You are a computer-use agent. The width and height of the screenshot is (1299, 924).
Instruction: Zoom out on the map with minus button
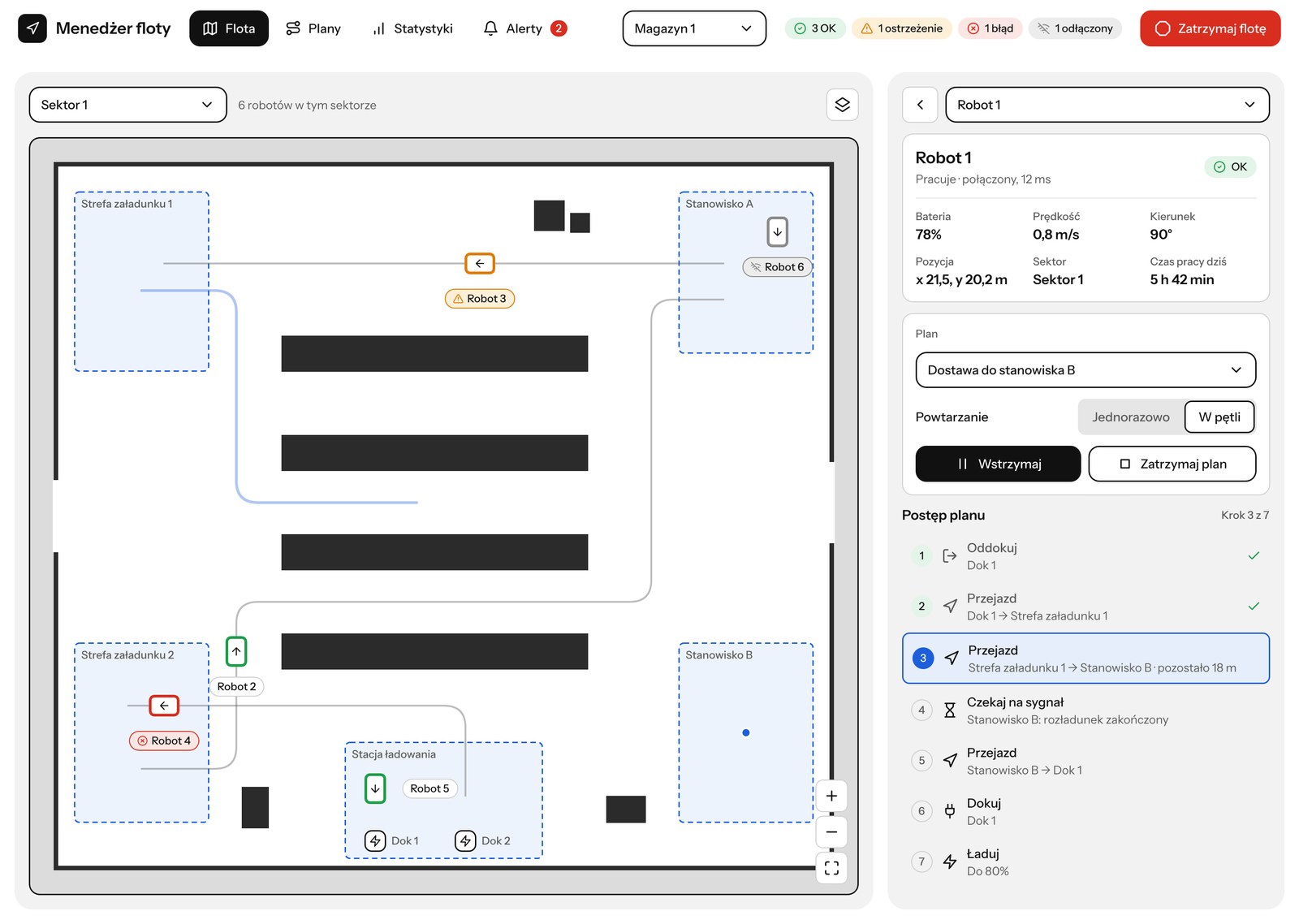click(831, 832)
